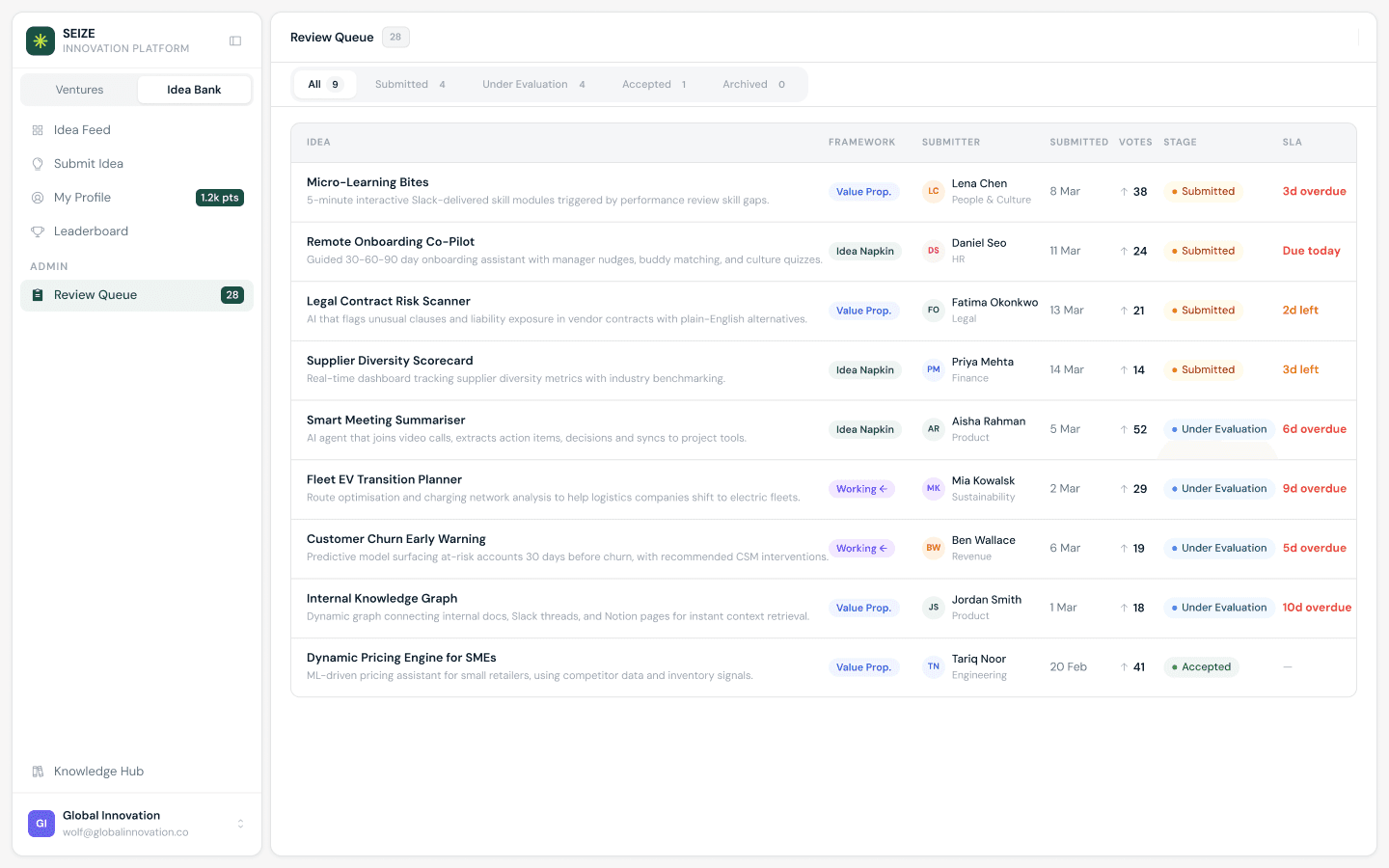Click the Knowledge Hub library icon

click(38, 772)
